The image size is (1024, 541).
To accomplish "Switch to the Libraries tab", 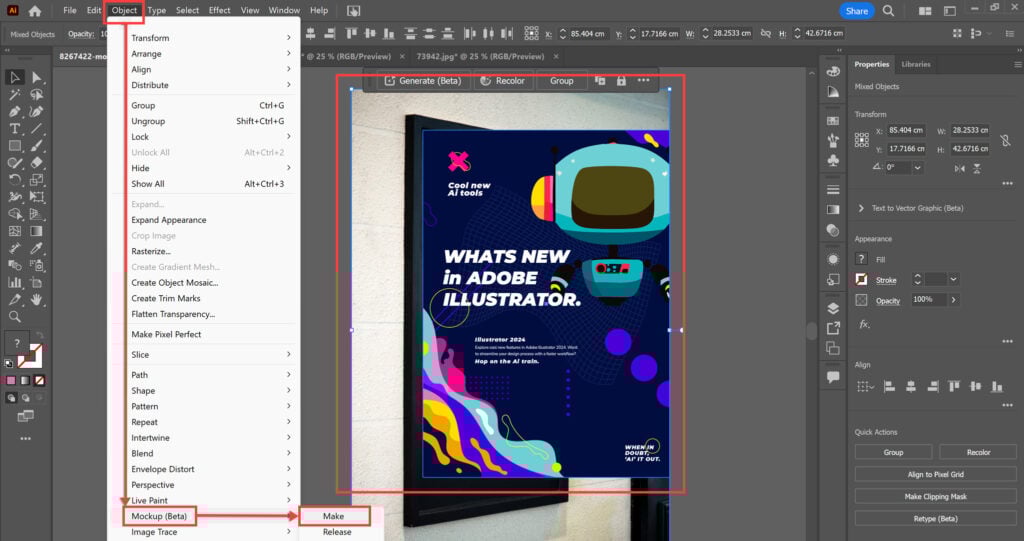I will pos(916,64).
